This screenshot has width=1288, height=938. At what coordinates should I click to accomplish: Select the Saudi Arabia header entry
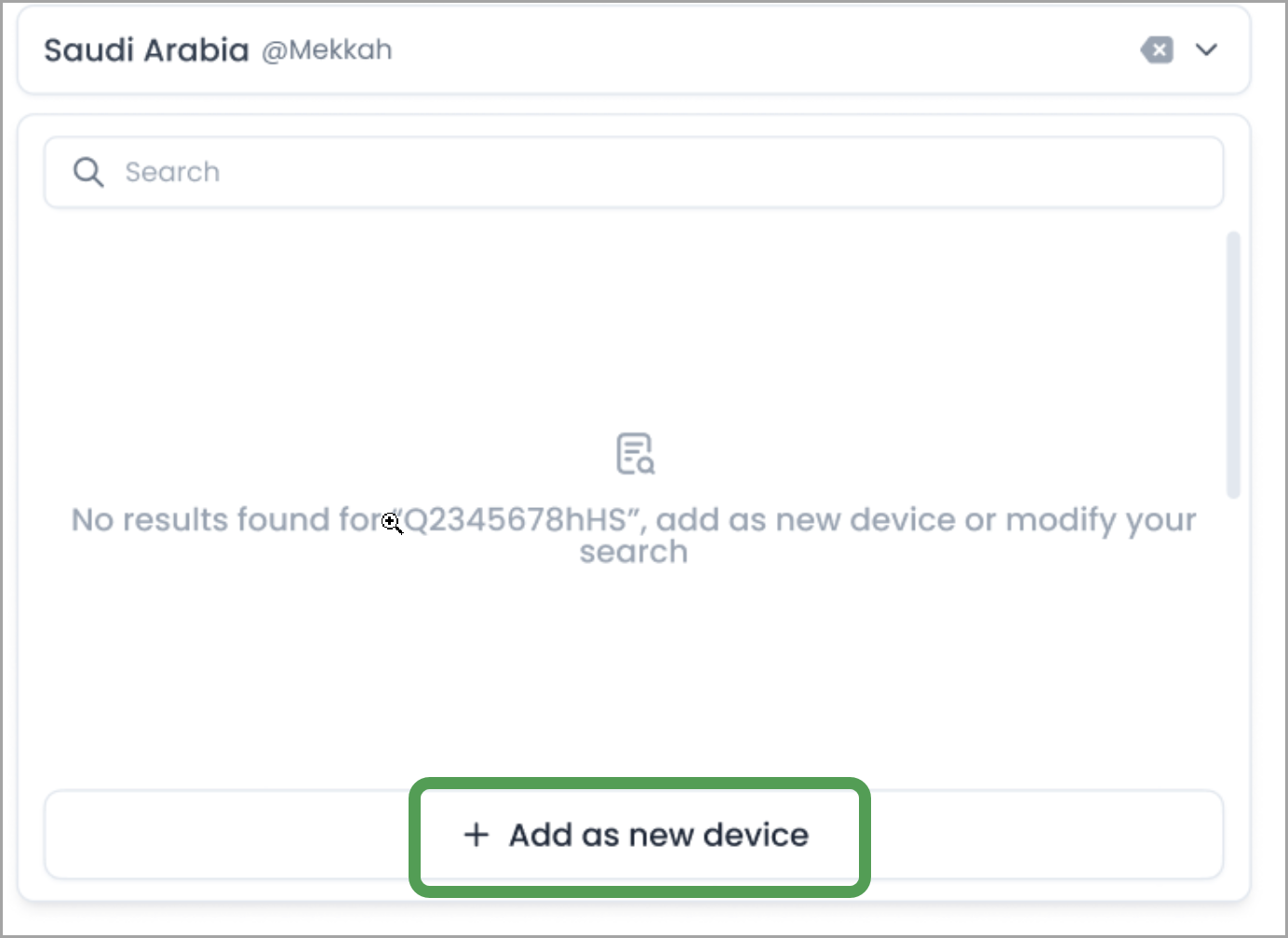click(x=146, y=49)
